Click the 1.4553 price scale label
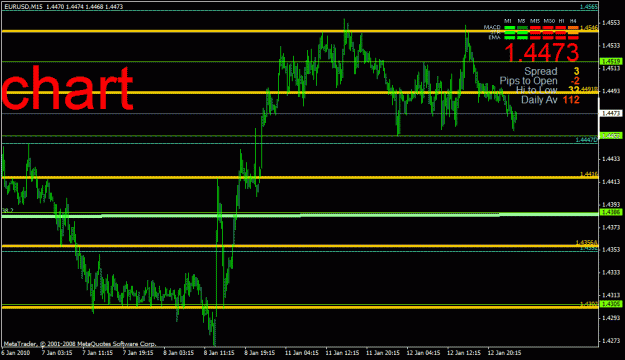The height and width of the screenshot is (360, 625). (611, 23)
